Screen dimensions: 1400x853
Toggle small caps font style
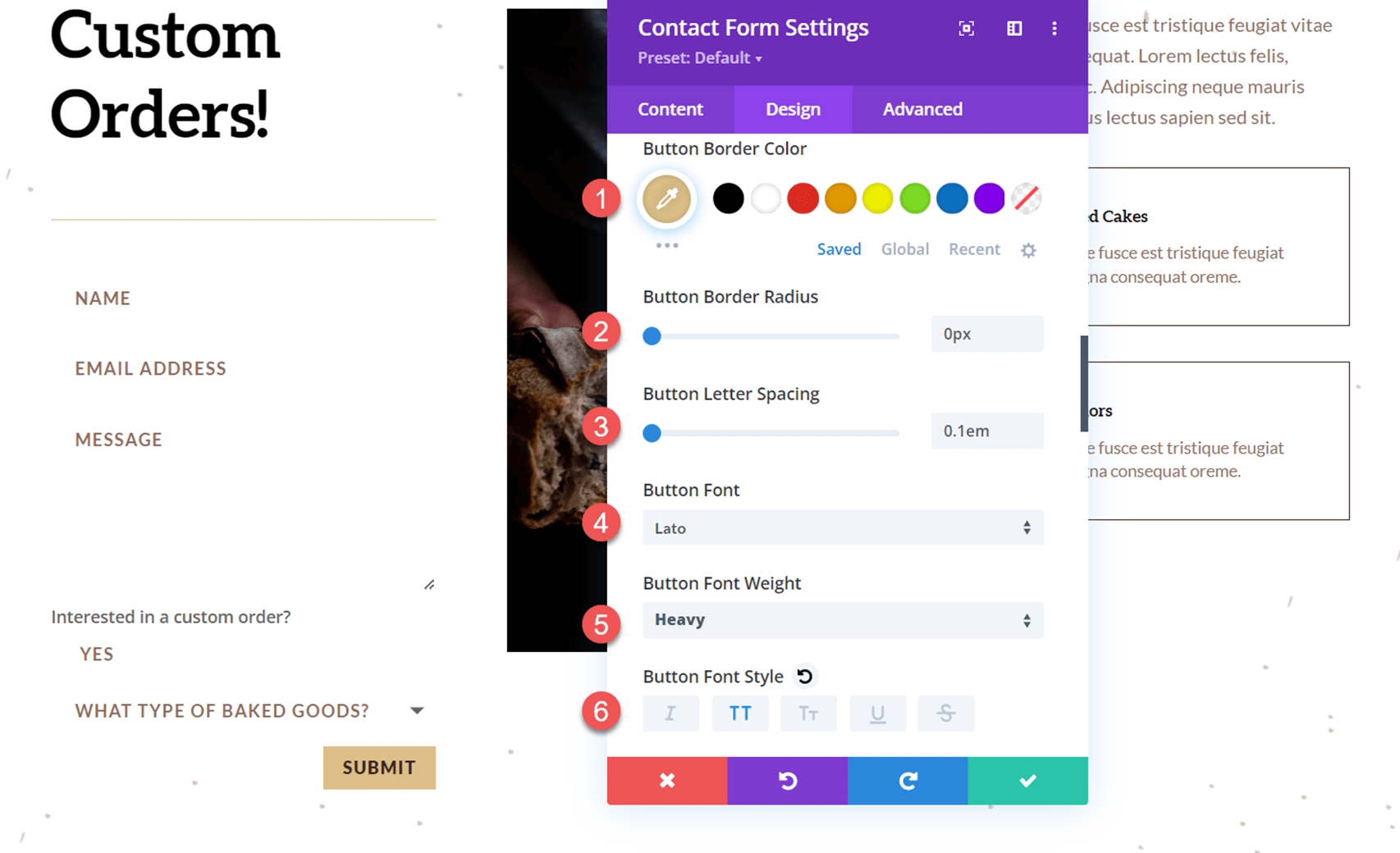click(808, 714)
